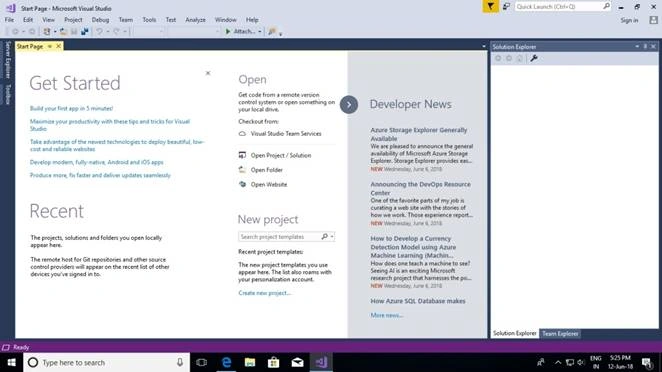662x372 pixels.
Task: Click the Attach start button
Action: 241,32
